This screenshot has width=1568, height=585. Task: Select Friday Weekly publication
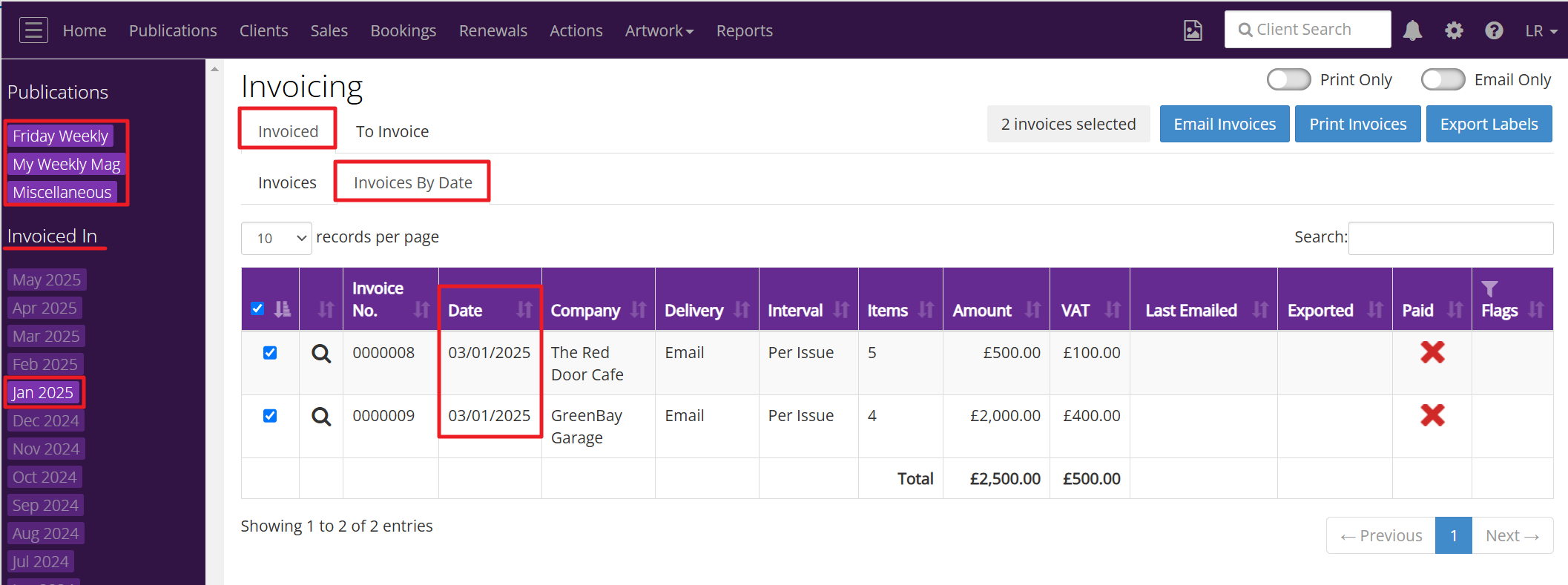coord(61,136)
